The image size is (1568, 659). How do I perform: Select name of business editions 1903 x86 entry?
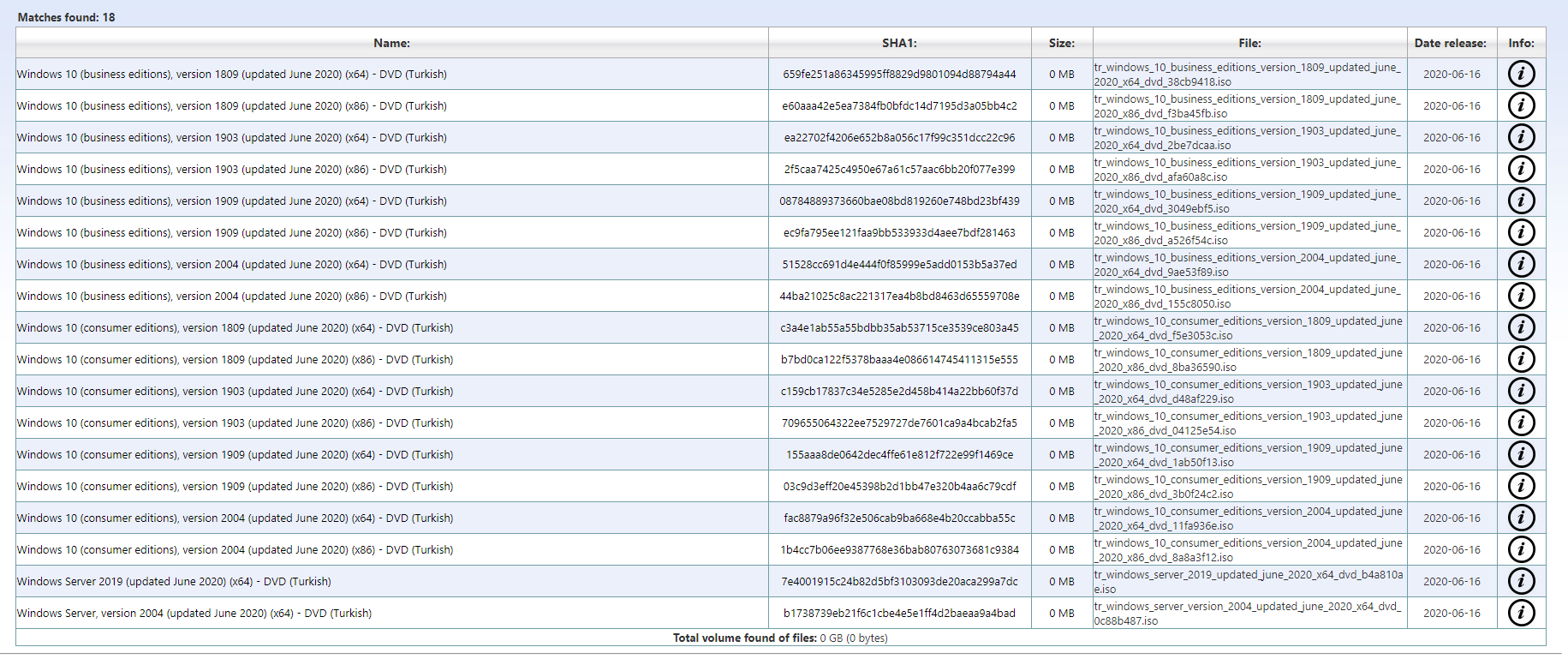(x=232, y=170)
